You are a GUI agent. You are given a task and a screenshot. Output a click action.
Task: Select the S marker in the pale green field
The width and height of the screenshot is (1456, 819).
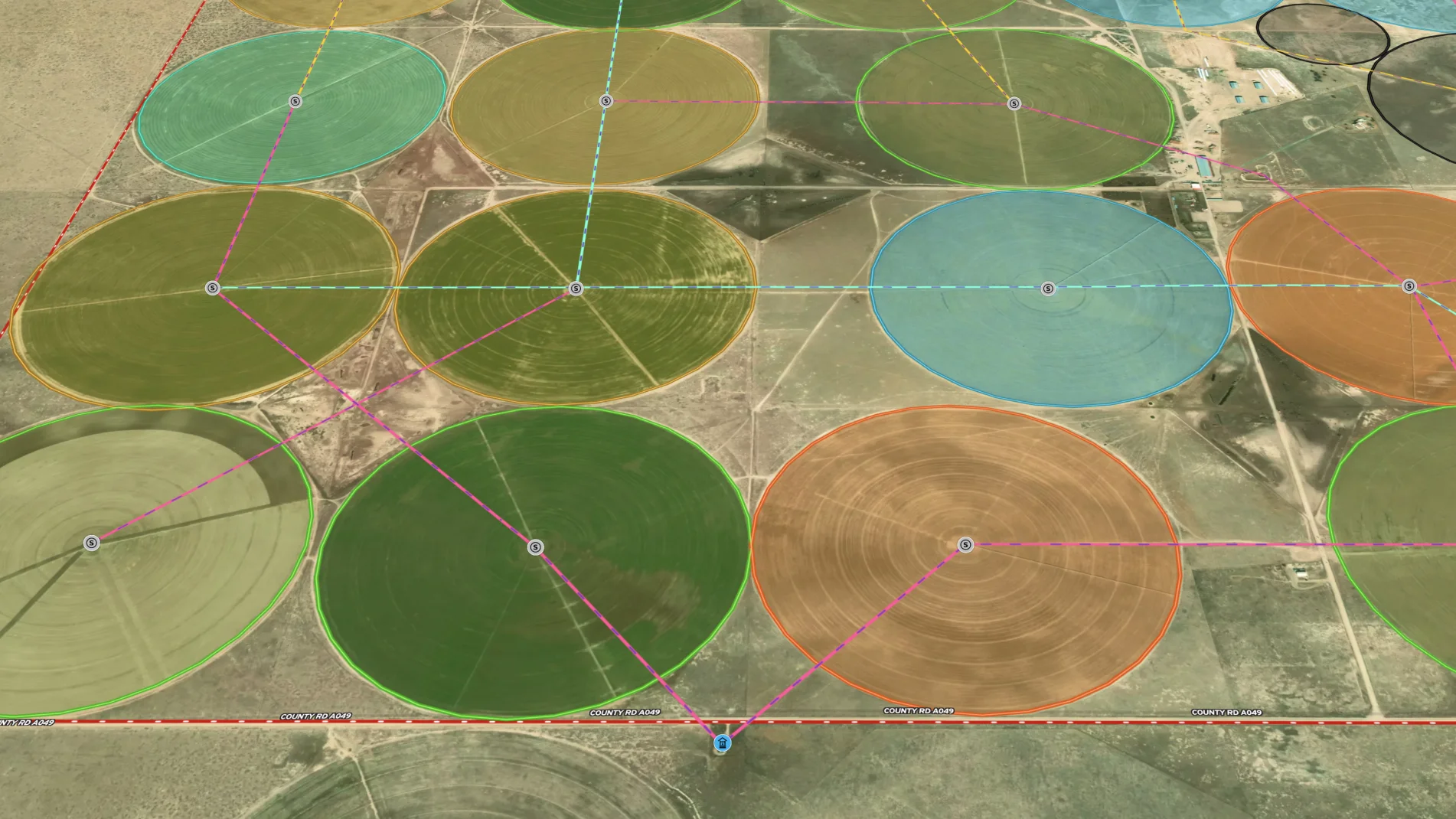click(x=91, y=543)
